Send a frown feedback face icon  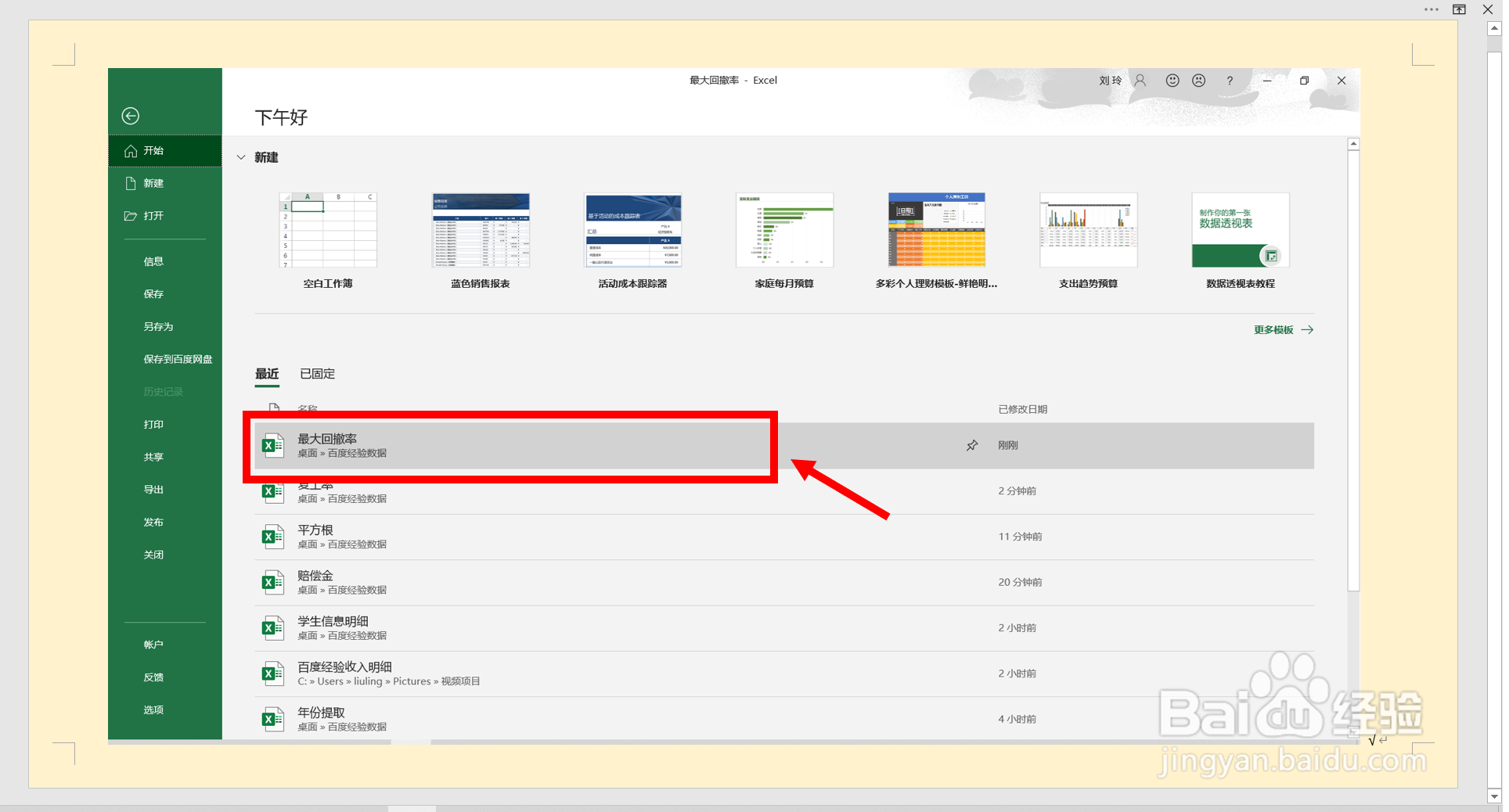(x=1199, y=81)
